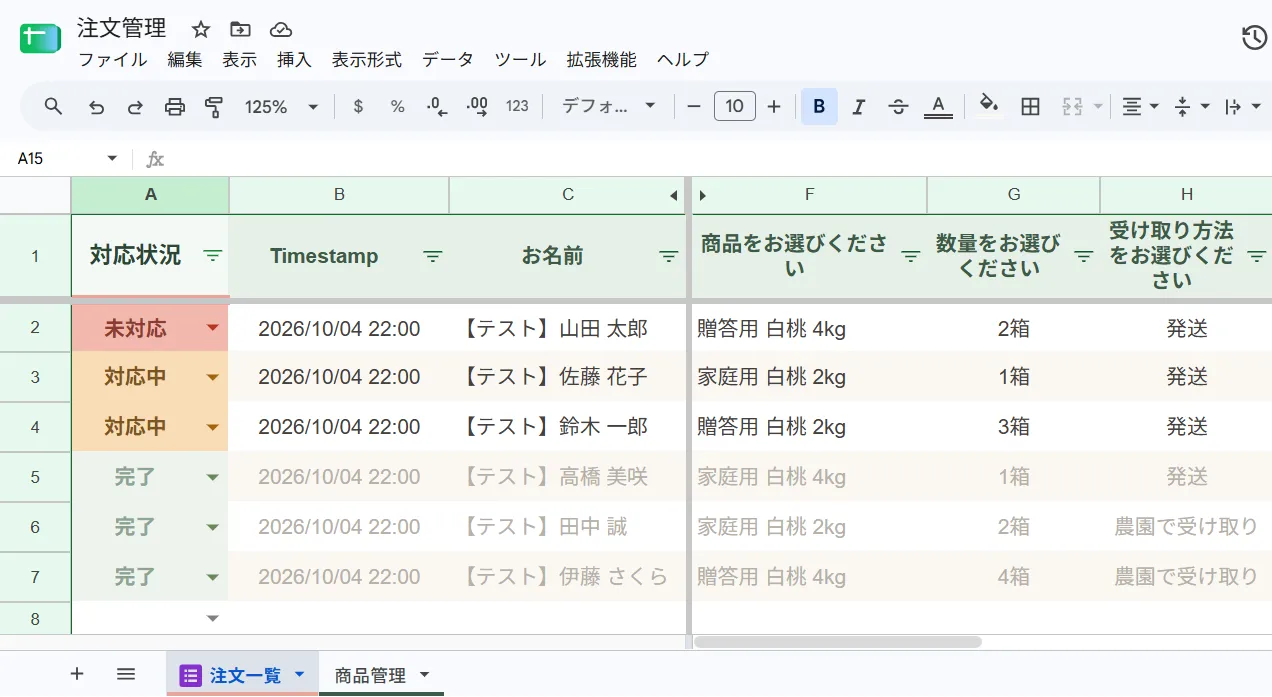Open status dropdown in row 3
Viewport: 1272px width, 697px height.
coord(212,377)
